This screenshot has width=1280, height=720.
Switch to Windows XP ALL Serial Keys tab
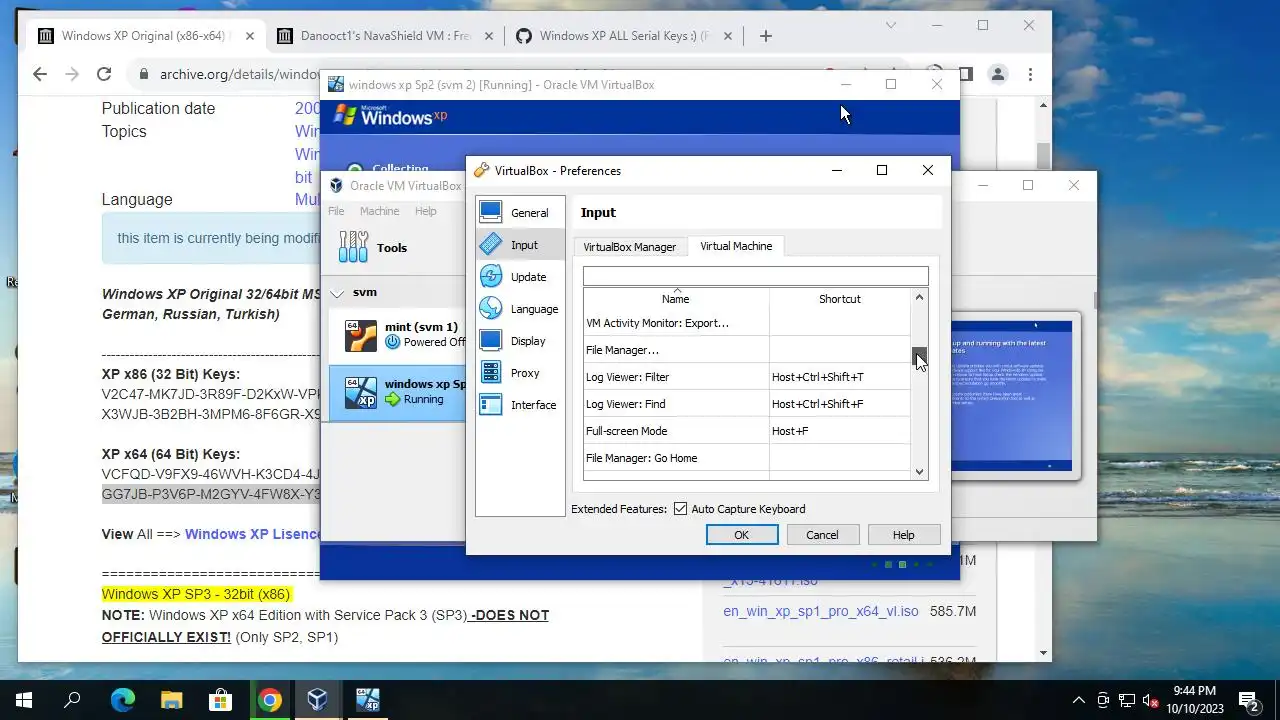pyautogui.click(x=625, y=36)
